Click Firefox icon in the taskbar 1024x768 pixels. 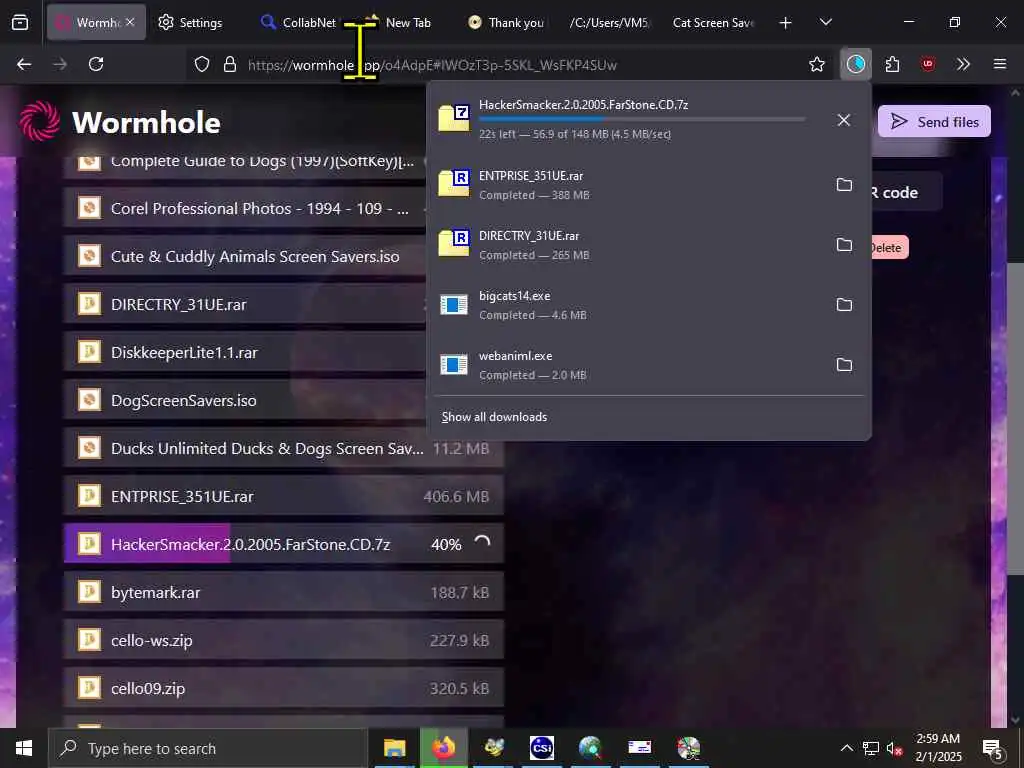pyautogui.click(x=443, y=748)
